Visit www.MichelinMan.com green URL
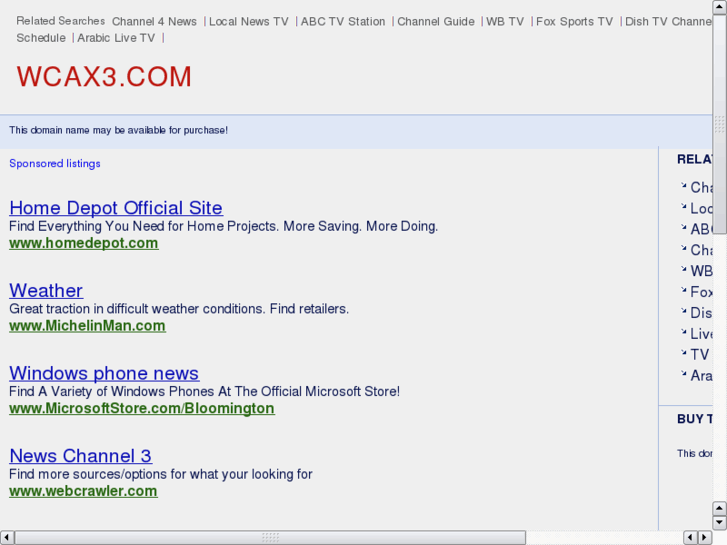This screenshot has height=545, width=727. [x=87, y=326]
